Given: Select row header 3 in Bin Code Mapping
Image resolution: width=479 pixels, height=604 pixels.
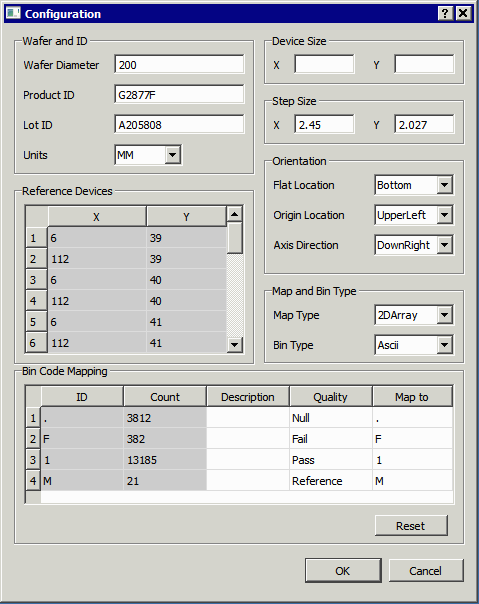Looking at the screenshot, I should point(33,460).
